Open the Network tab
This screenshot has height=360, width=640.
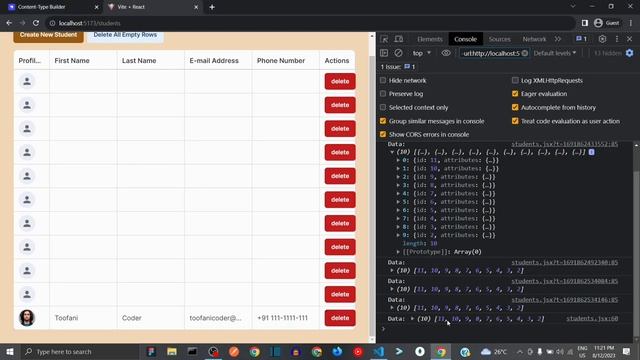534,39
